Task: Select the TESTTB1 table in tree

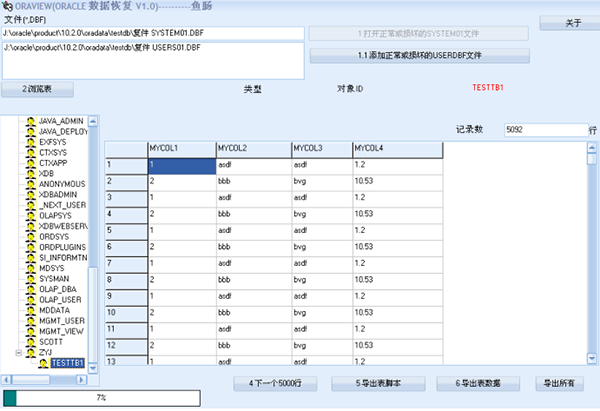Action: point(68,363)
